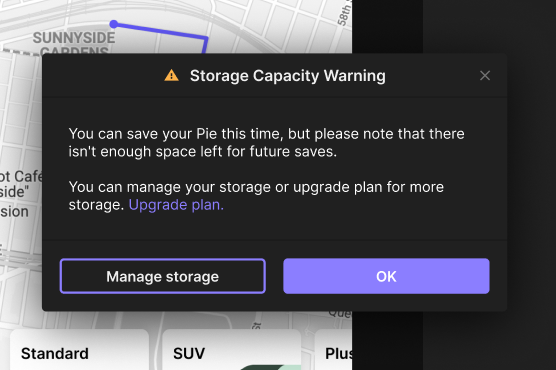556x370 pixels.
Task: Click the Sunnyside Gardens map label
Action: (74, 44)
